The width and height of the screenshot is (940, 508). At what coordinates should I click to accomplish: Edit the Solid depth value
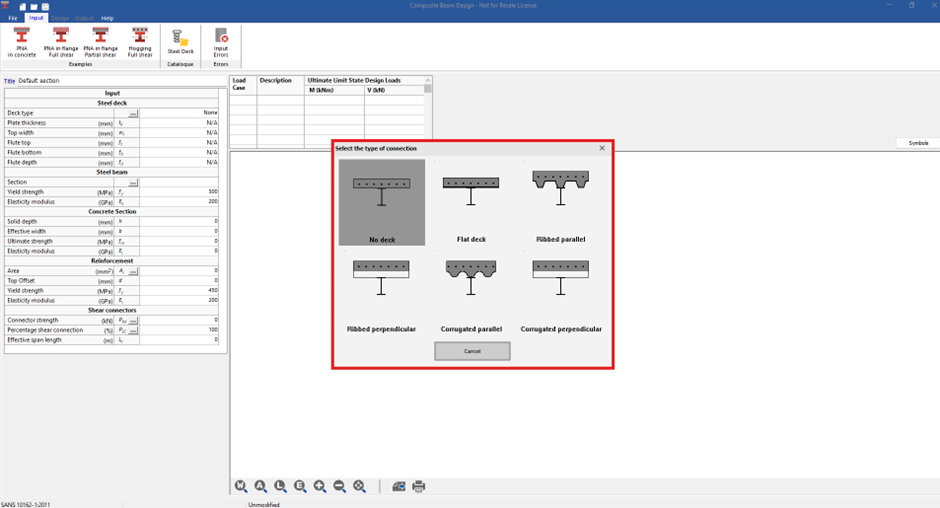tap(179, 221)
